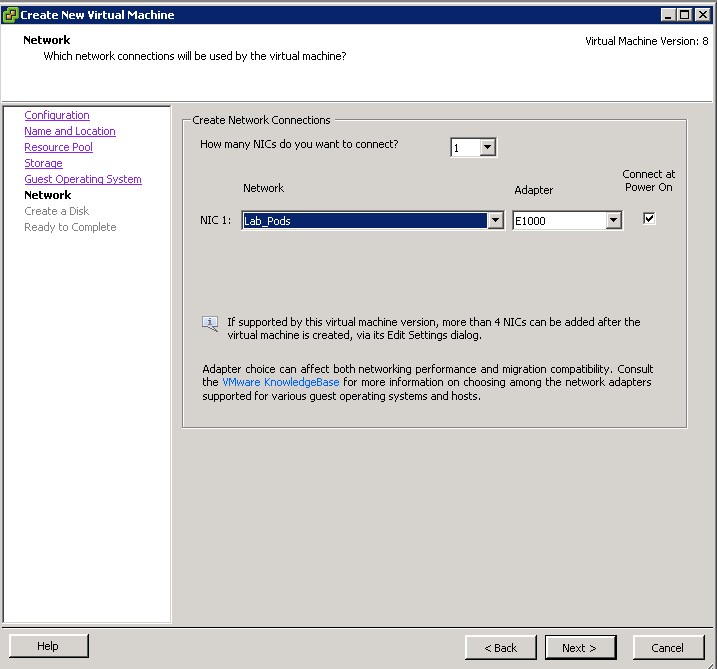Viewport: 717px width, 669px height.
Task: Jump to the Resource Pool step
Action: coord(59,147)
